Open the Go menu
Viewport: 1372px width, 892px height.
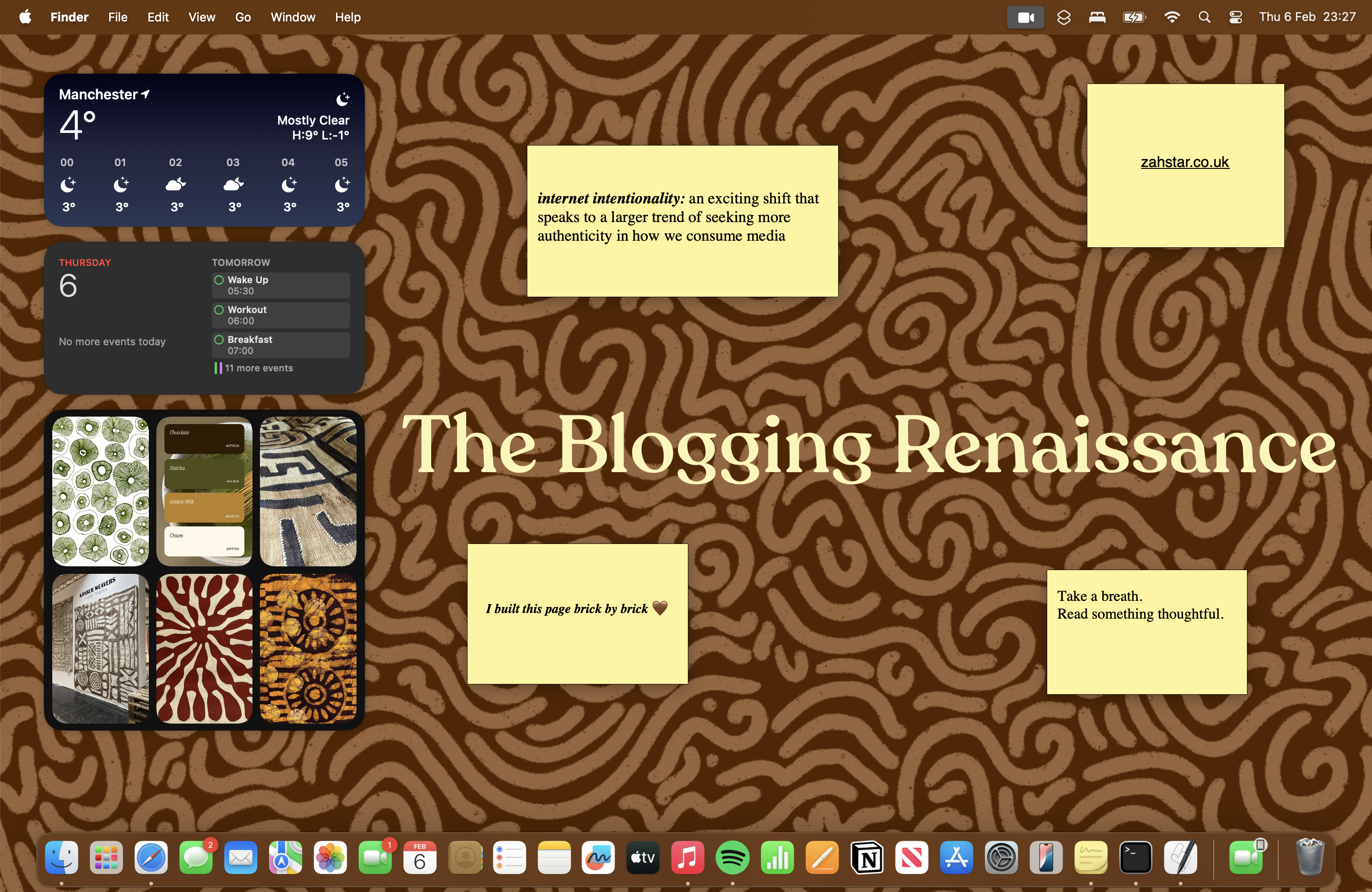[243, 17]
